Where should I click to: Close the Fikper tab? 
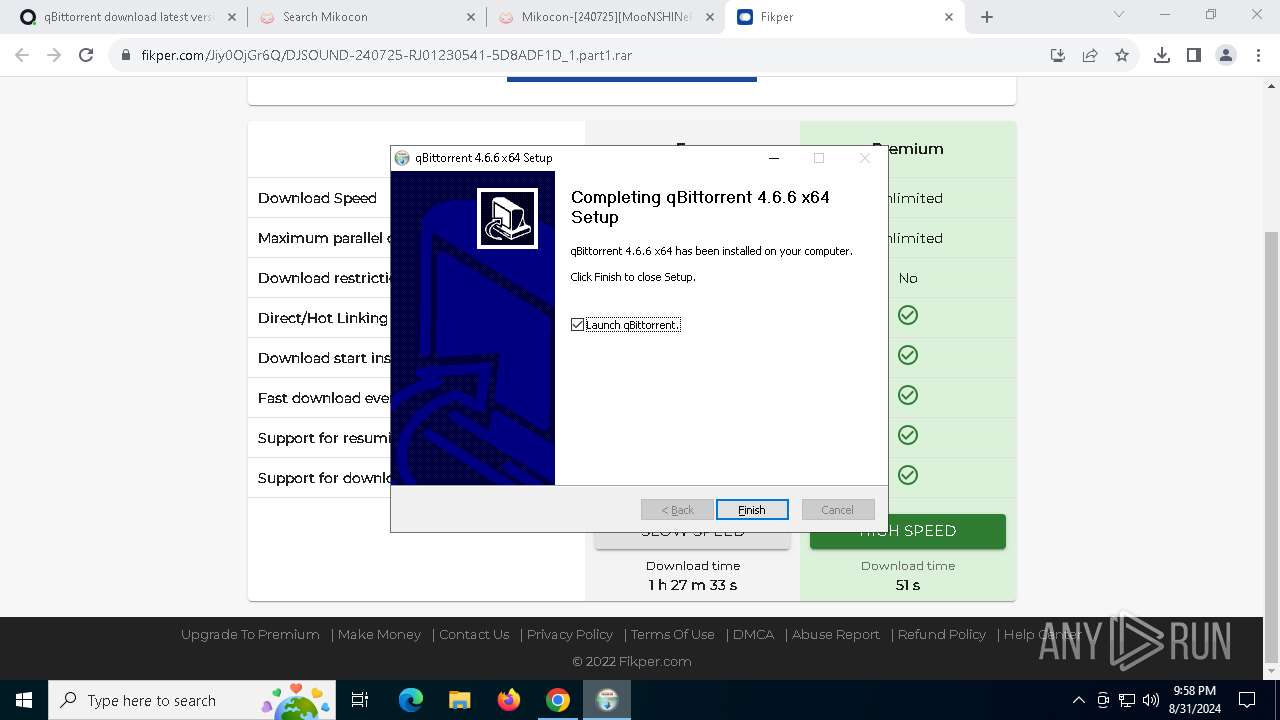click(949, 17)
